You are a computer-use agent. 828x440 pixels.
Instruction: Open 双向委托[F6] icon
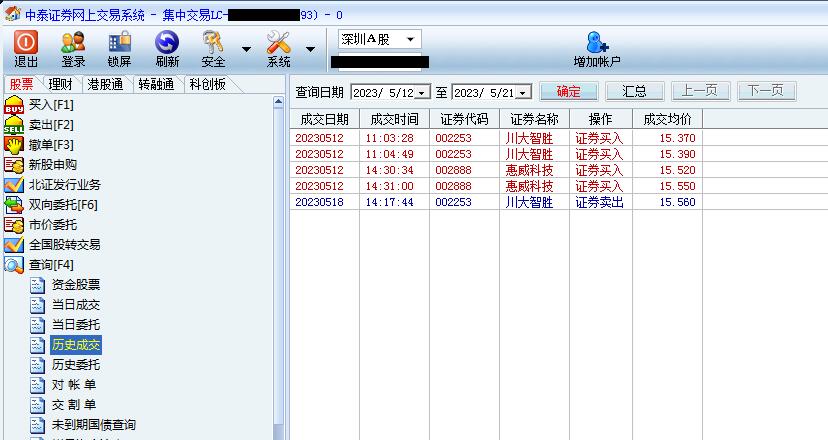(14, 205)
